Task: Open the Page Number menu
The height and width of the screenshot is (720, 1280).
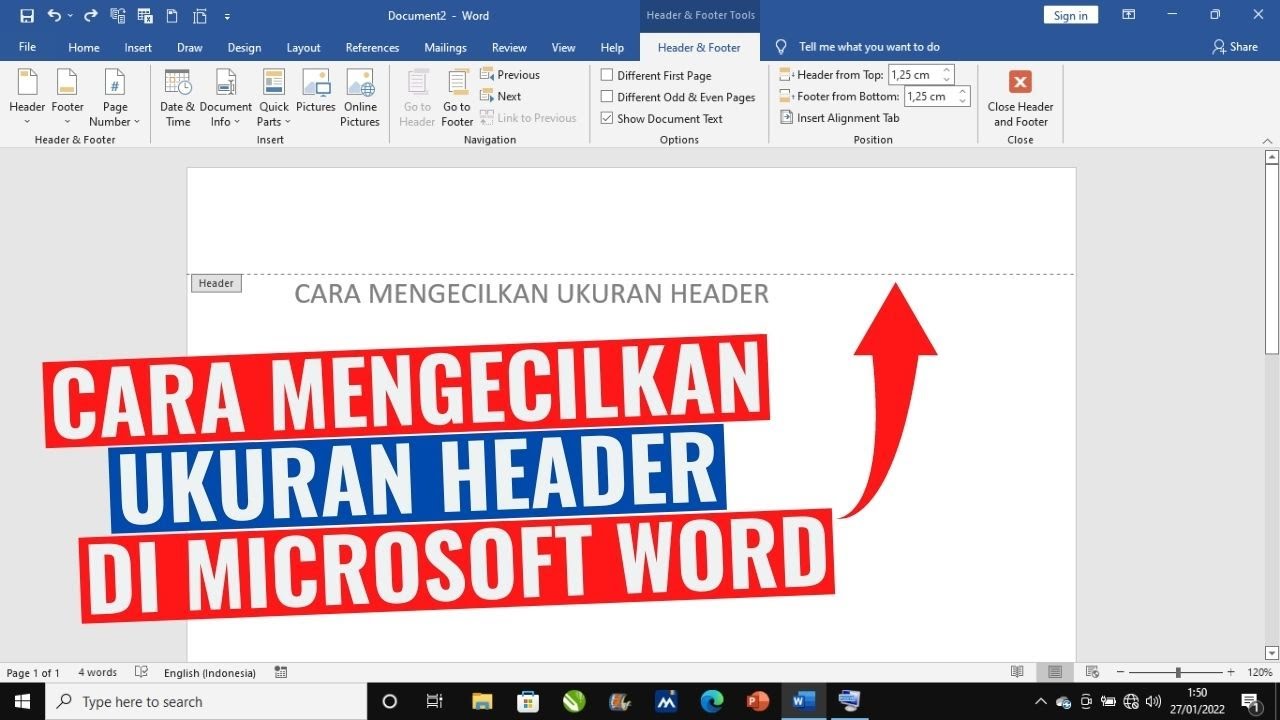Action: 115,98
